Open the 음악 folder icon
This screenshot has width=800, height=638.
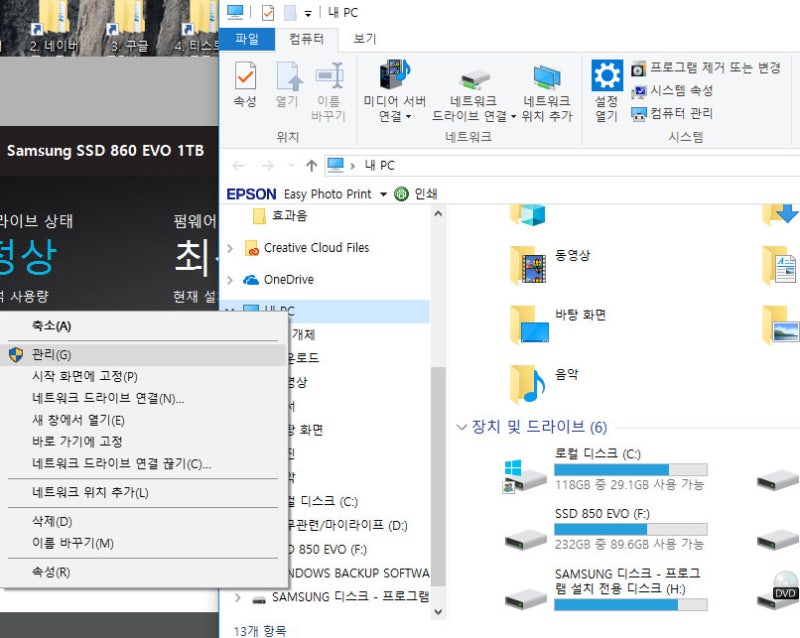tap(528, 384)
